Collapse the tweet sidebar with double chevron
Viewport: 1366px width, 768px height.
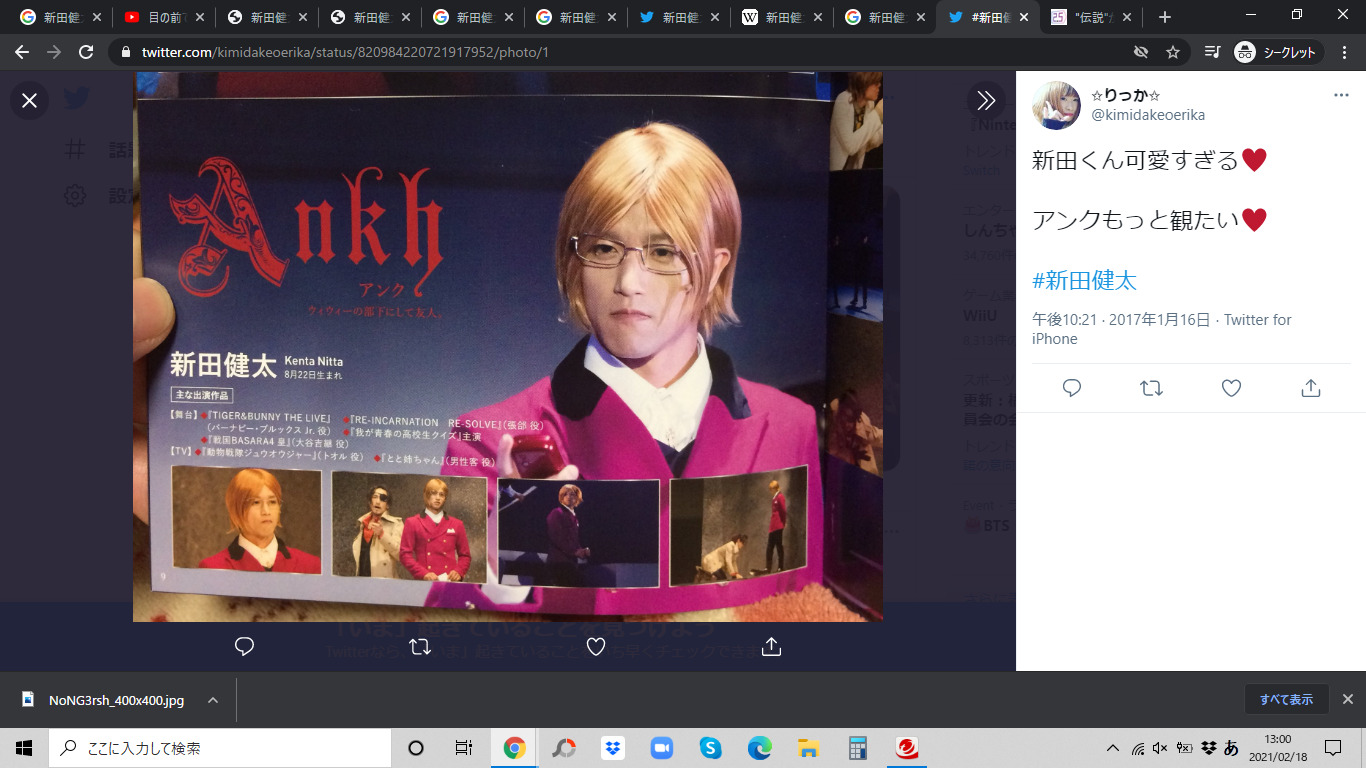[986, 100]
